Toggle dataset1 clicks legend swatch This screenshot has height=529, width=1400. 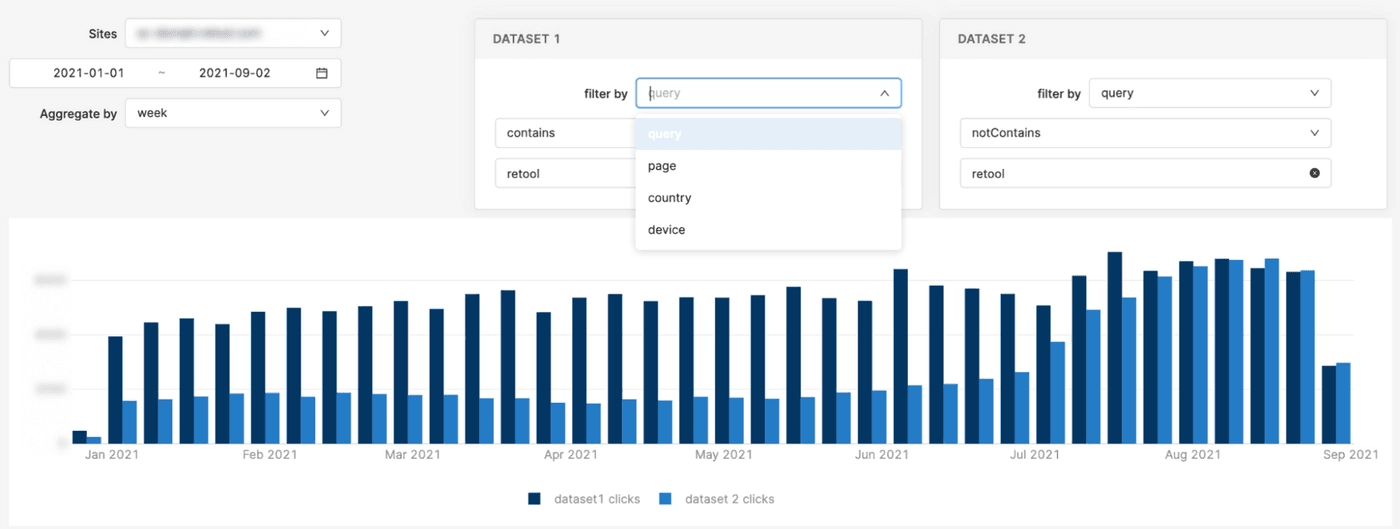tap(535, 499)
